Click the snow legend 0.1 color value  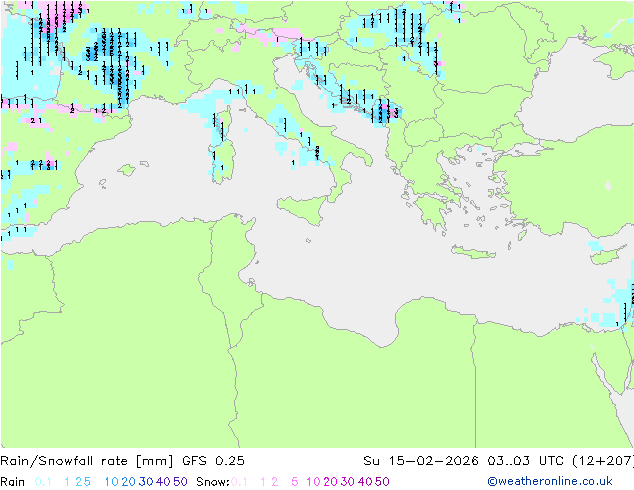click(x=239, y=482)
